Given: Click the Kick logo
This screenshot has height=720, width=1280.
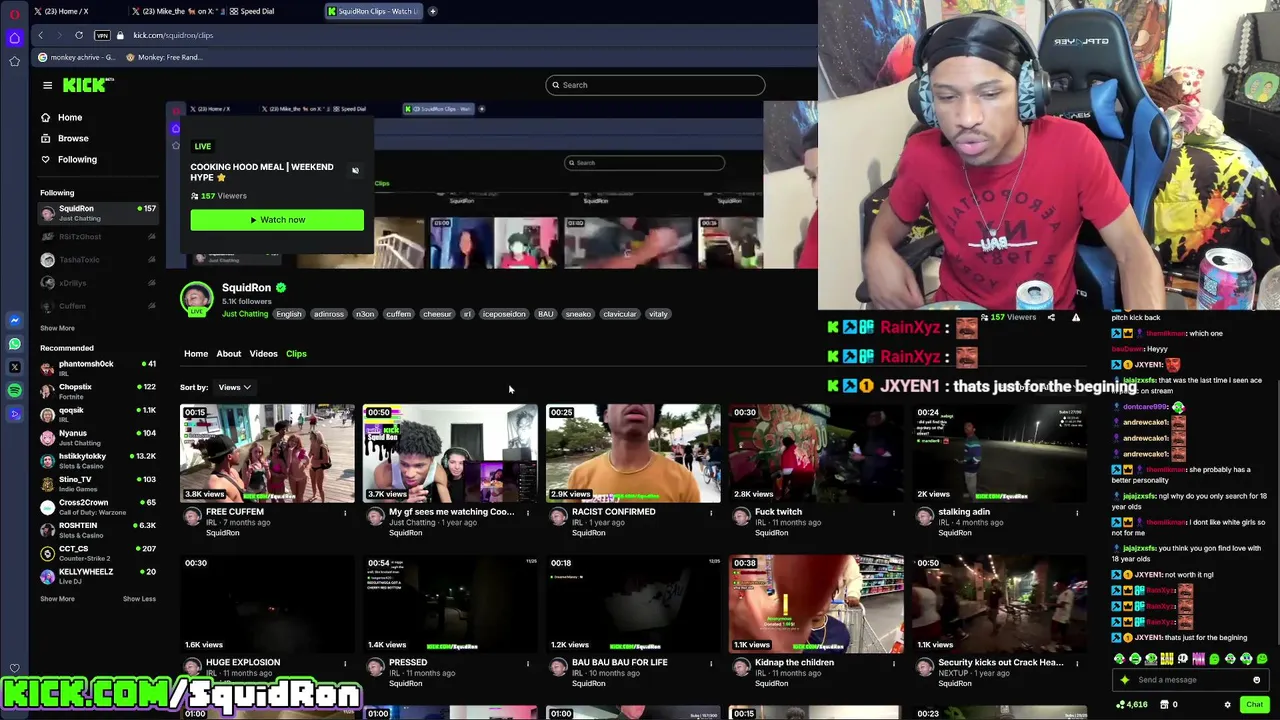Looking at the screenshot, I should point(86,85).
